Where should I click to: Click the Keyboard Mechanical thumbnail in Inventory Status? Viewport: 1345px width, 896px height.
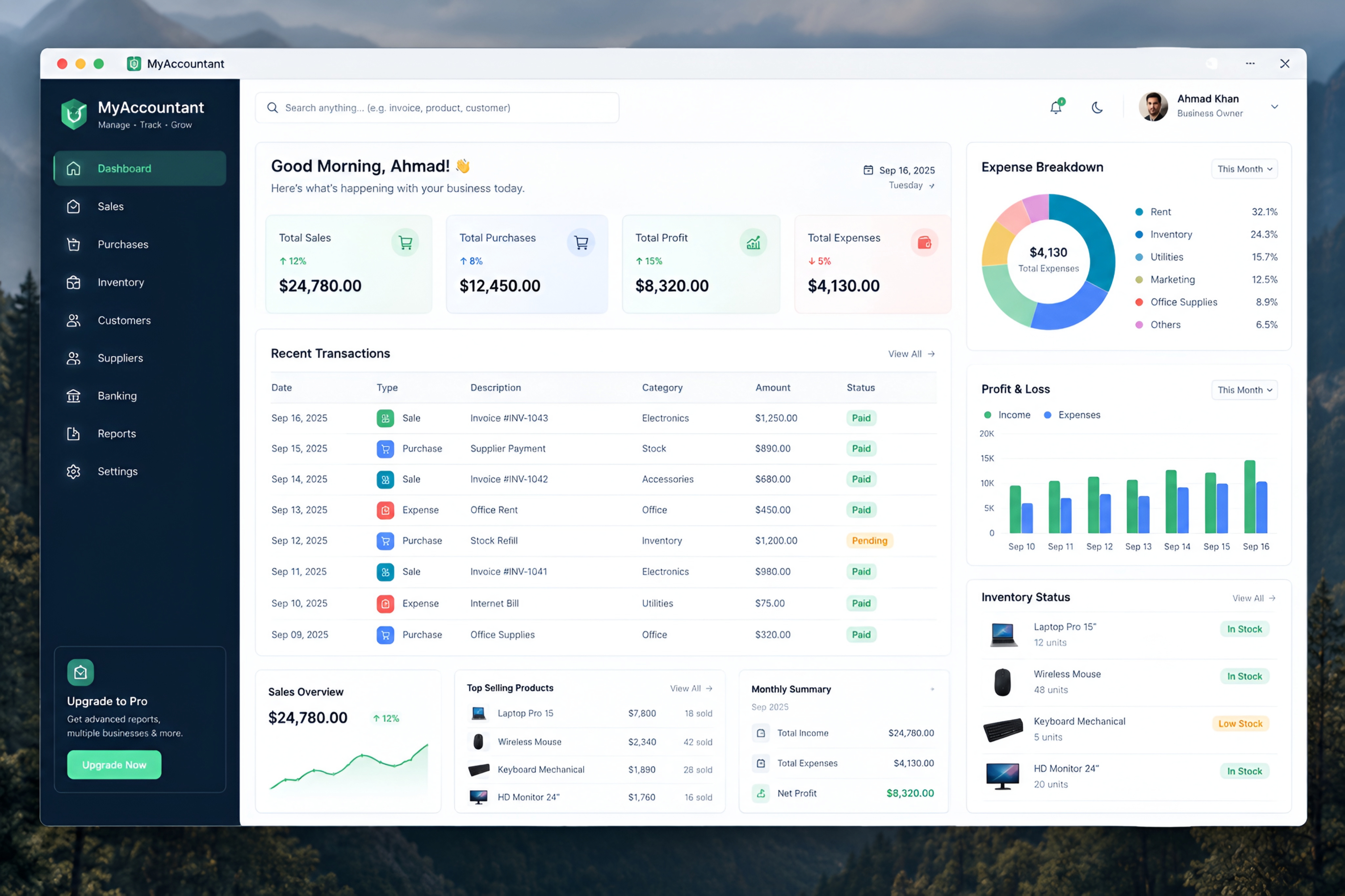(x=1003, y=730)
